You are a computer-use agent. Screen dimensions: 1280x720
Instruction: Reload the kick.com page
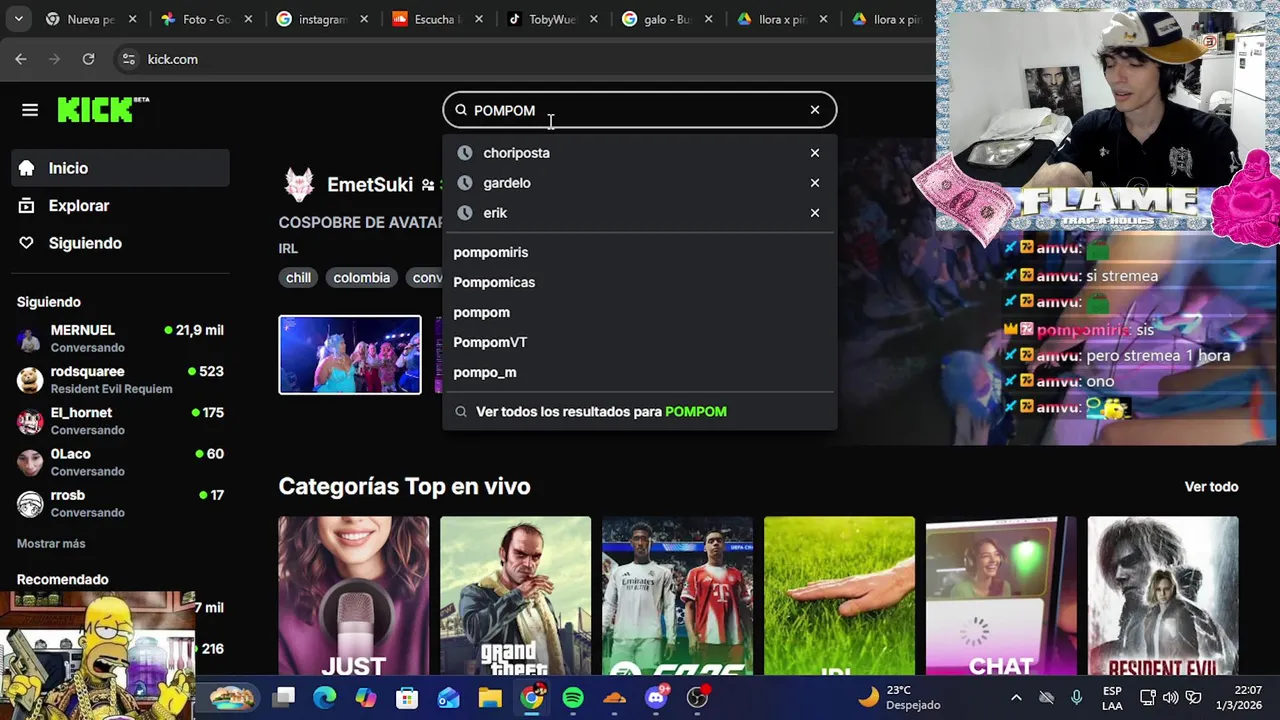point(88,59)
